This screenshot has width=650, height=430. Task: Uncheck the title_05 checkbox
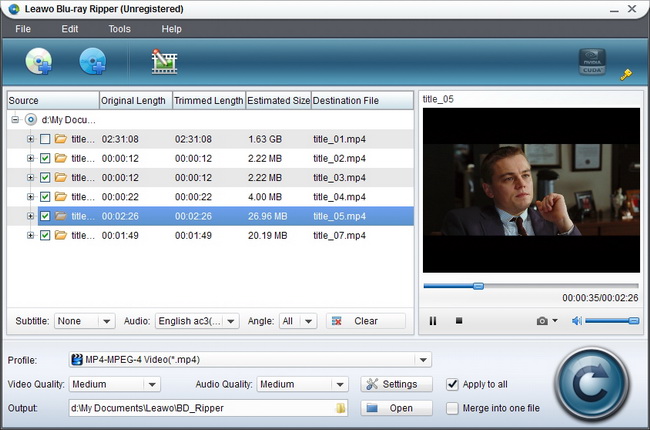pyautogui.click(x=45, y=216)
